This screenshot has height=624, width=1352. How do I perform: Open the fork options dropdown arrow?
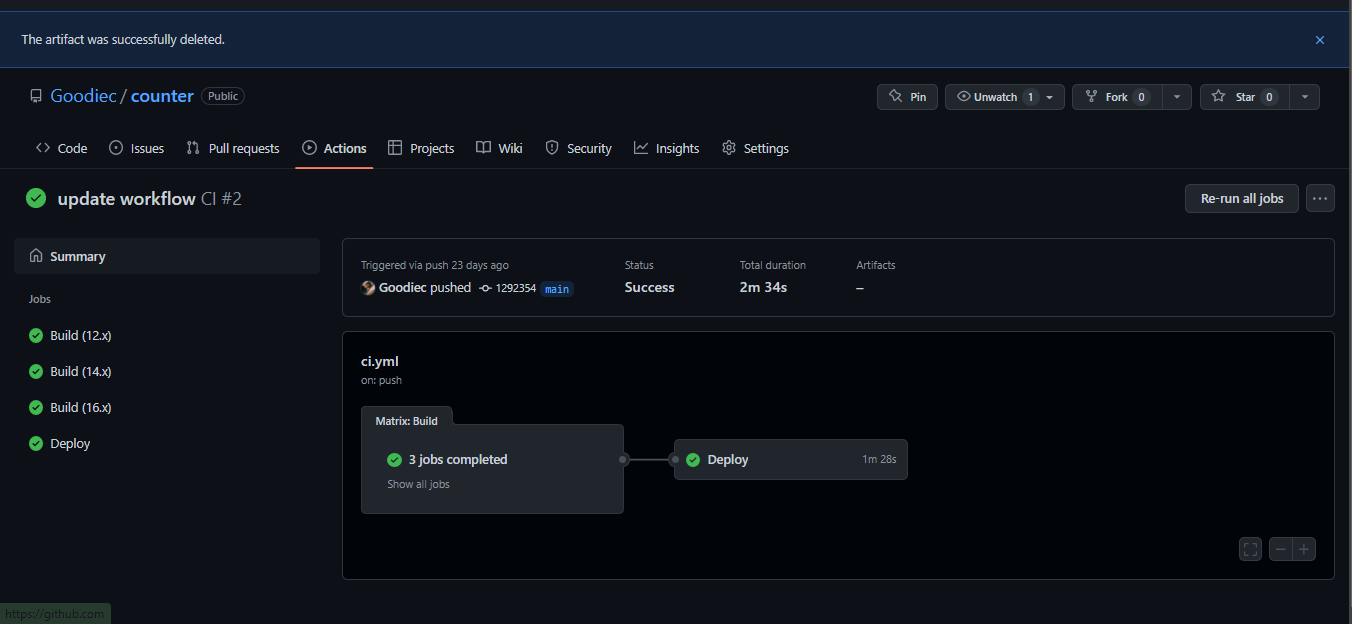pos(1176,97)
